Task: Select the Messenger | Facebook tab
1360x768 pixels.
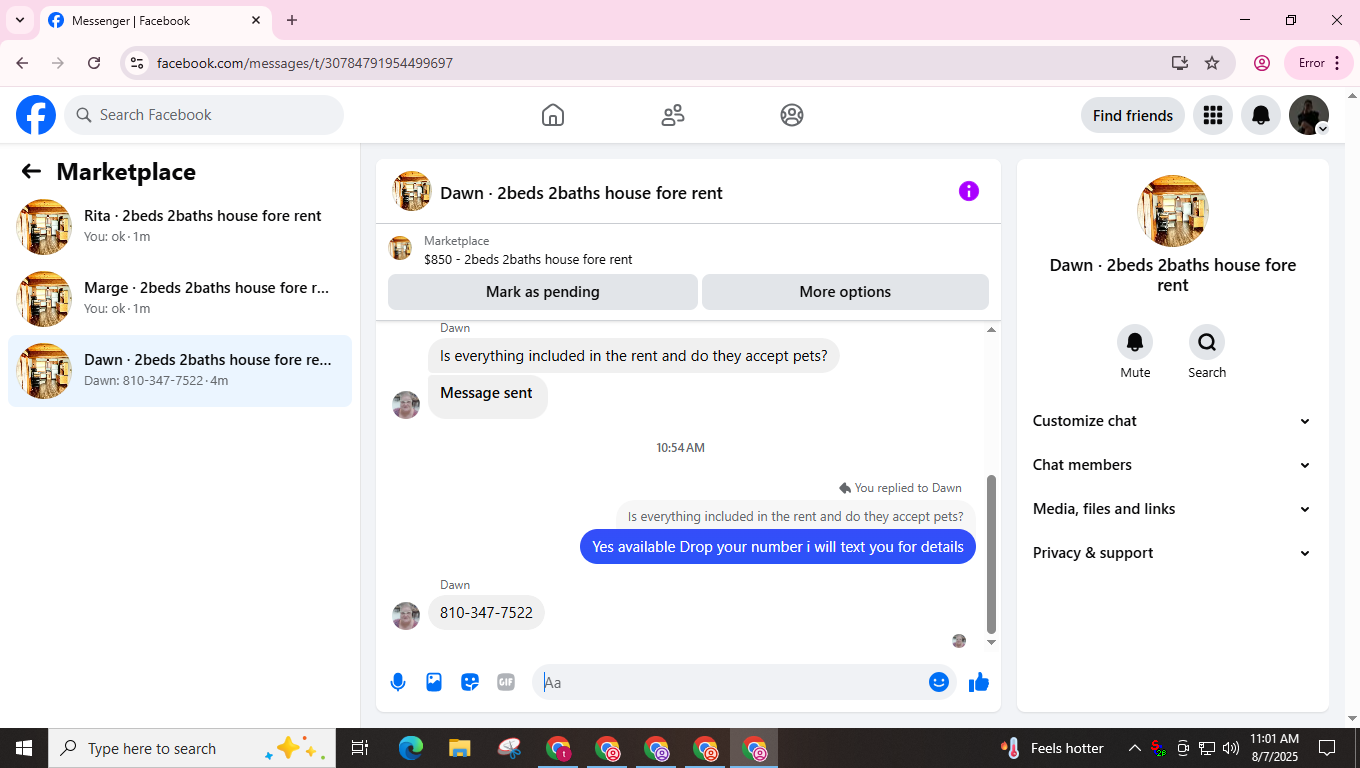Action: tap(155, 21)
